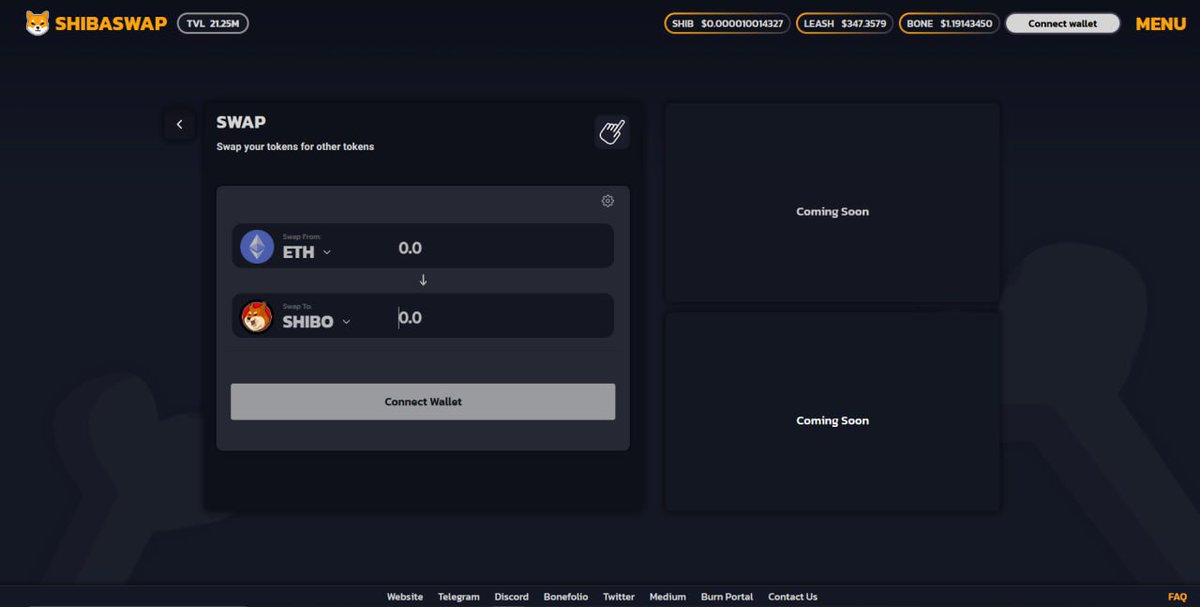Click the upper Coming Soon panel
The width and height of the screenshot is (1200, 607).
coord(832,203)
